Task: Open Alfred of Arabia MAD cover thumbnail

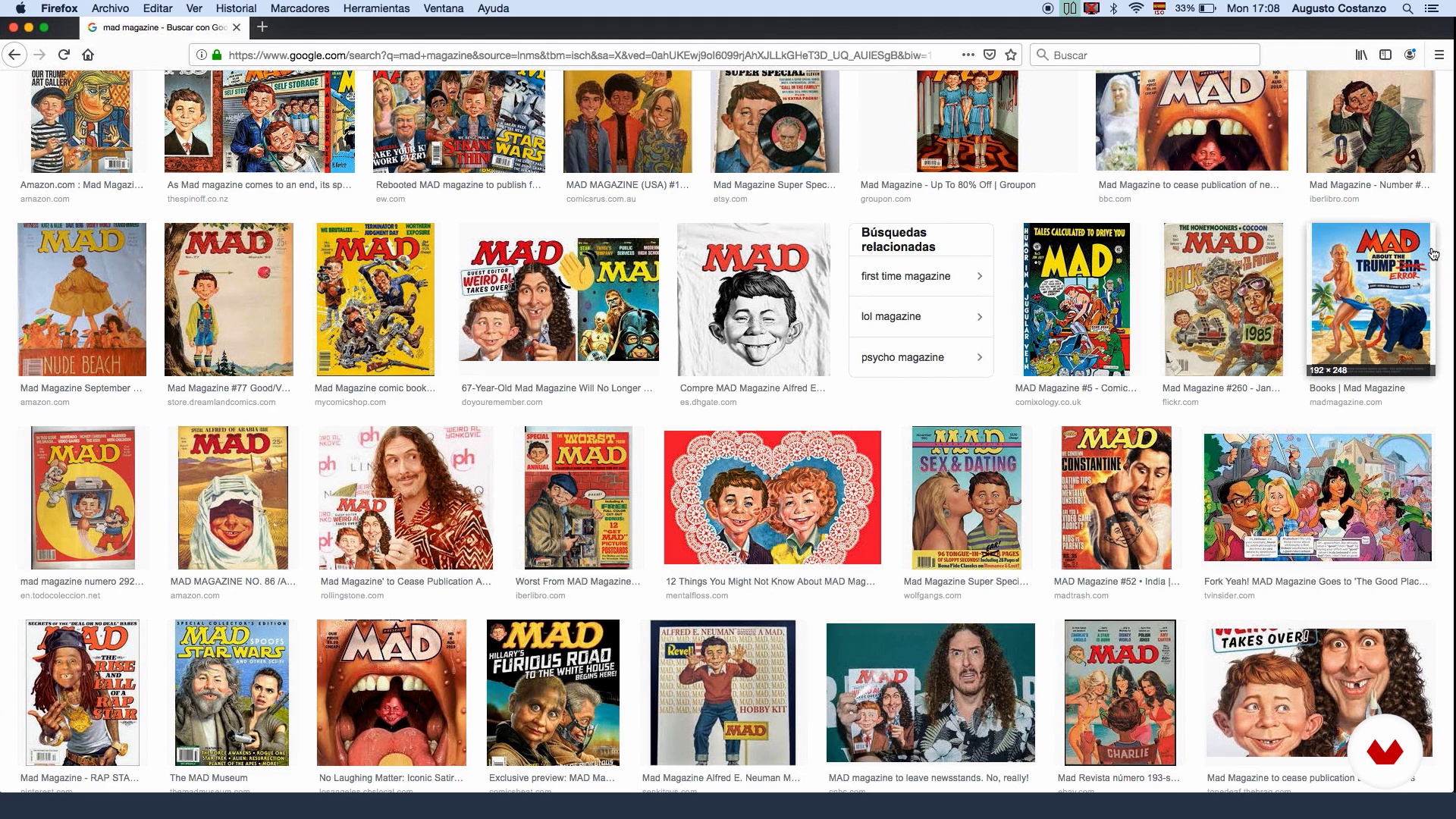Action: click(x=233, y=497)
